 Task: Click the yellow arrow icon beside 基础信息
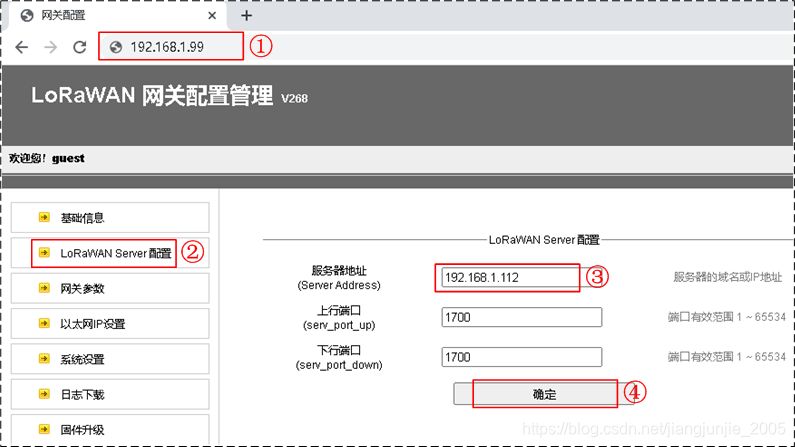(44, 217)
